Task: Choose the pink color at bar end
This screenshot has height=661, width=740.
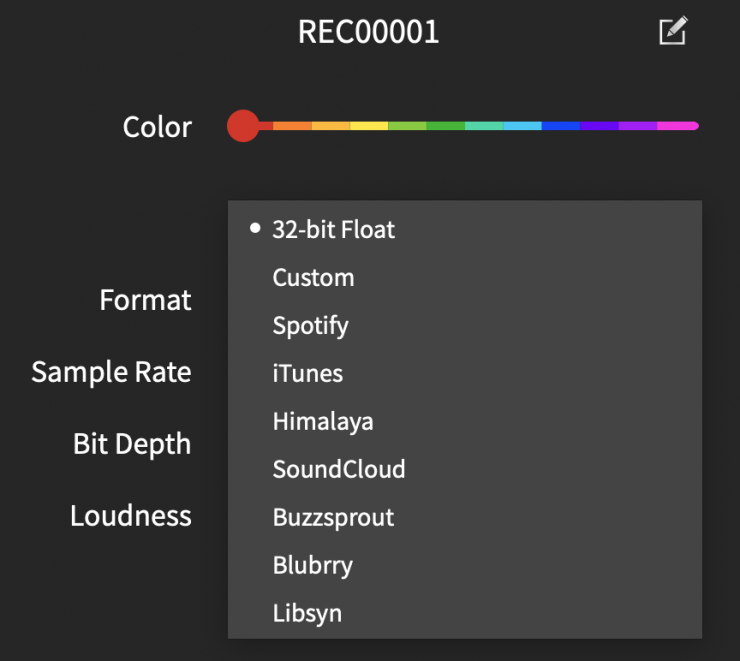Action: tap(678, 127)
